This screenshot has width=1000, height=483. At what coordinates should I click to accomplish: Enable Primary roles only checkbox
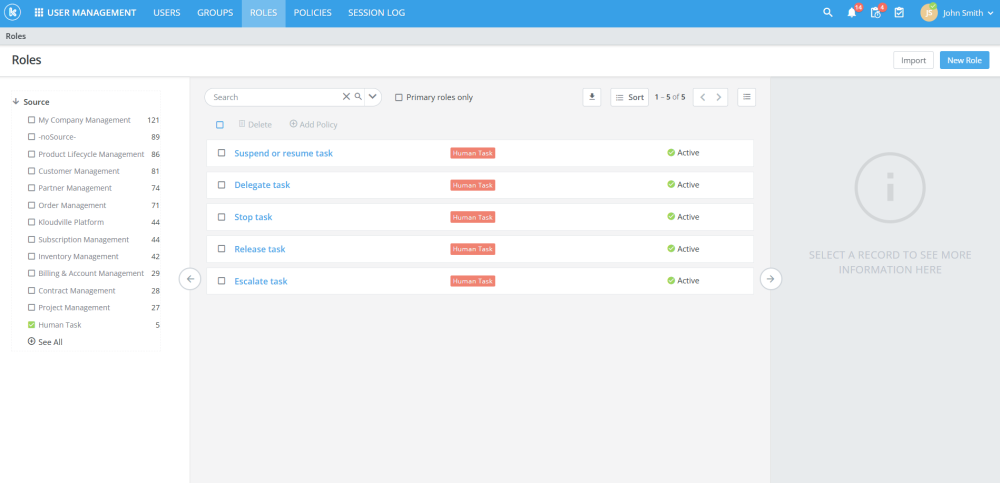399,98
